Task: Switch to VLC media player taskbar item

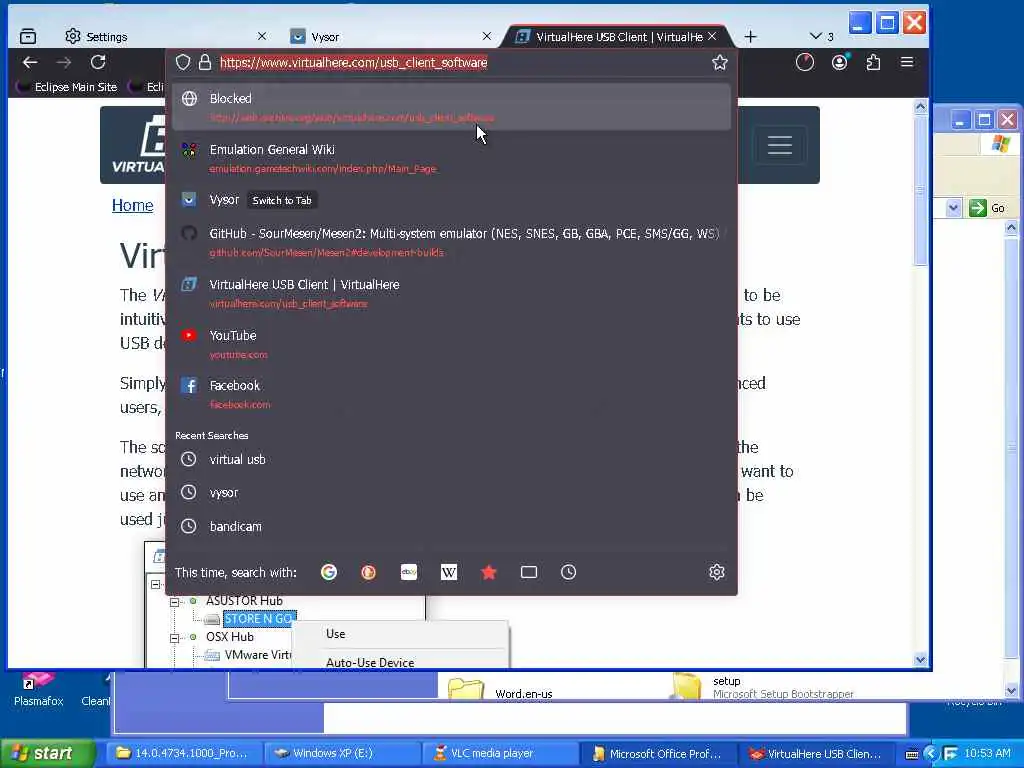Action: (500, 754)
